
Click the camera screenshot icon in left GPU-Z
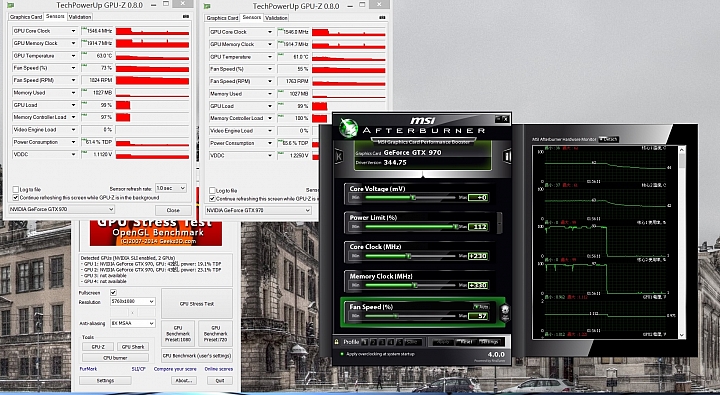click(x=186, y=17)
